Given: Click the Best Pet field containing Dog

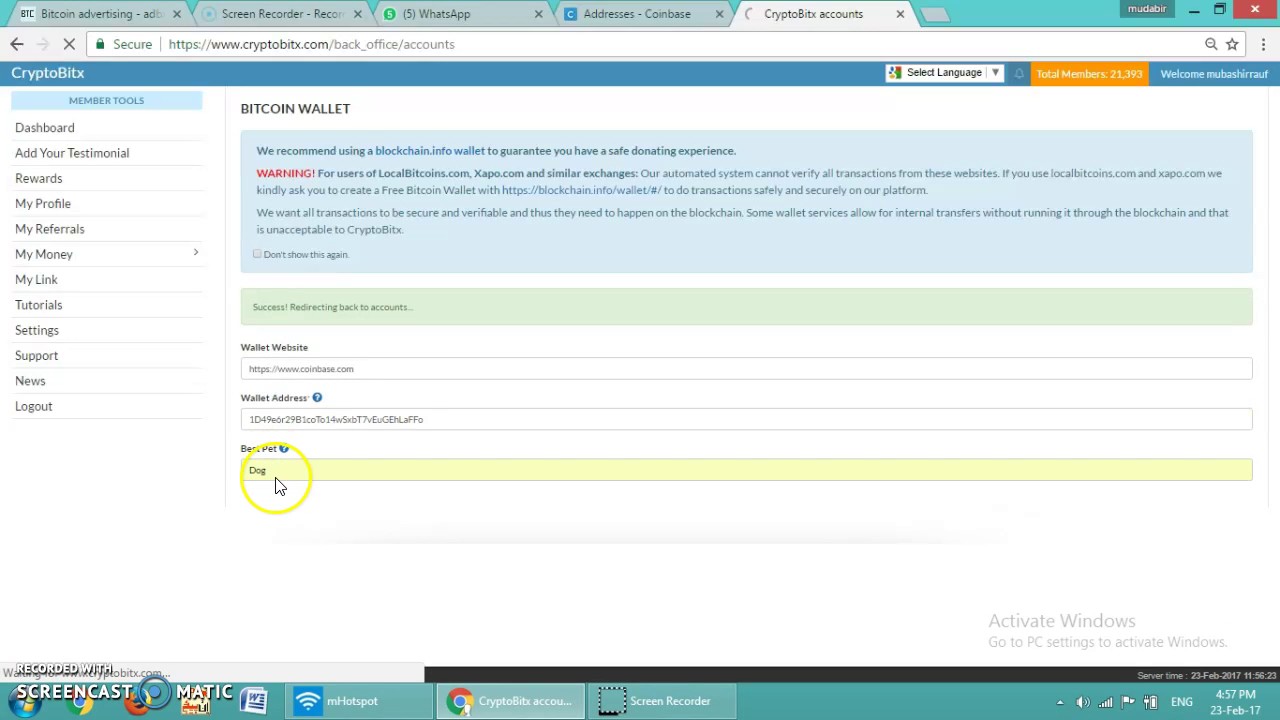Looking at the screenshot, I should [746, 470].
